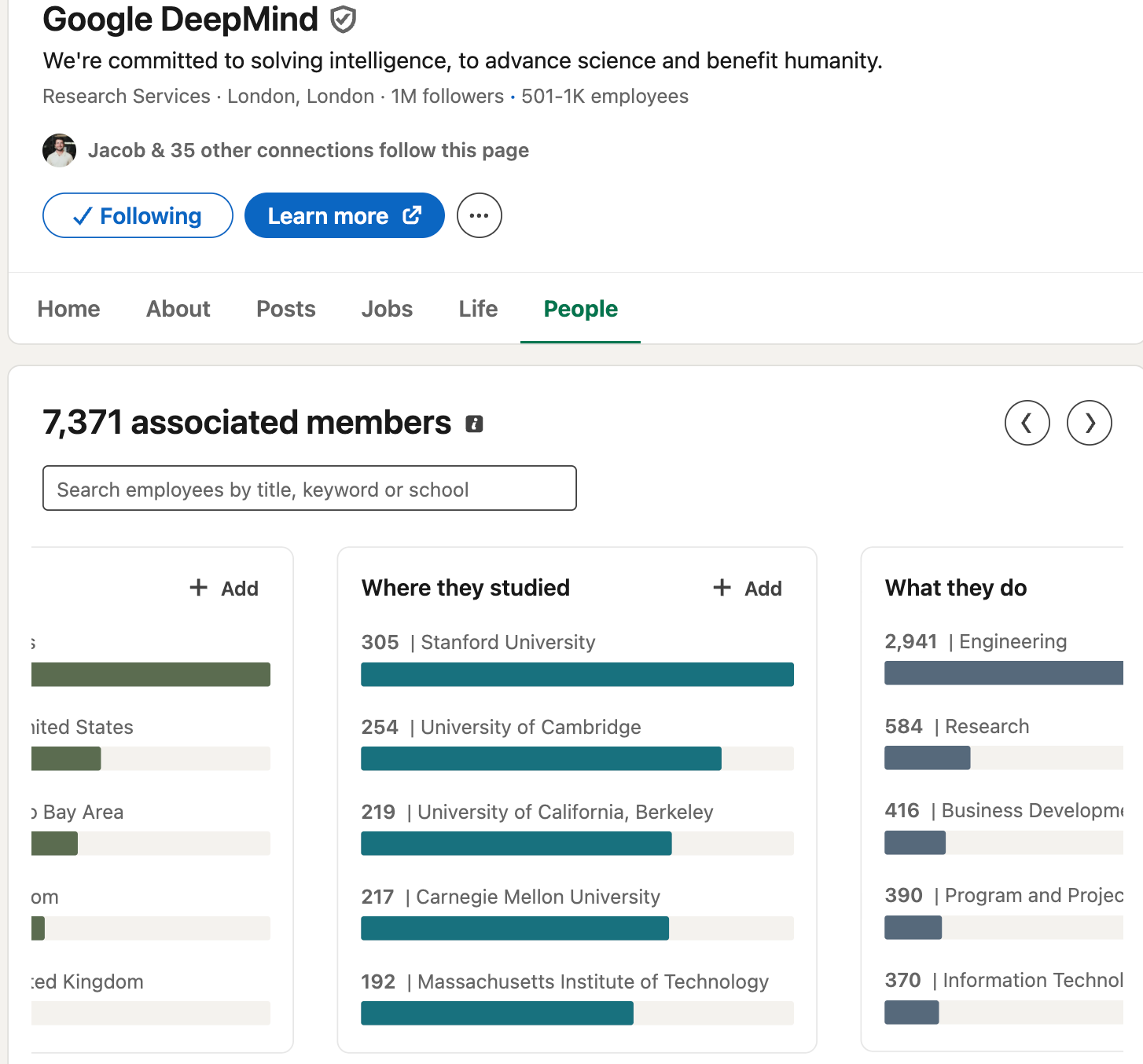Click the Where they studied heading
Screen dimensions: 1143x1064
pyautogui.click(x=465, y=588)
